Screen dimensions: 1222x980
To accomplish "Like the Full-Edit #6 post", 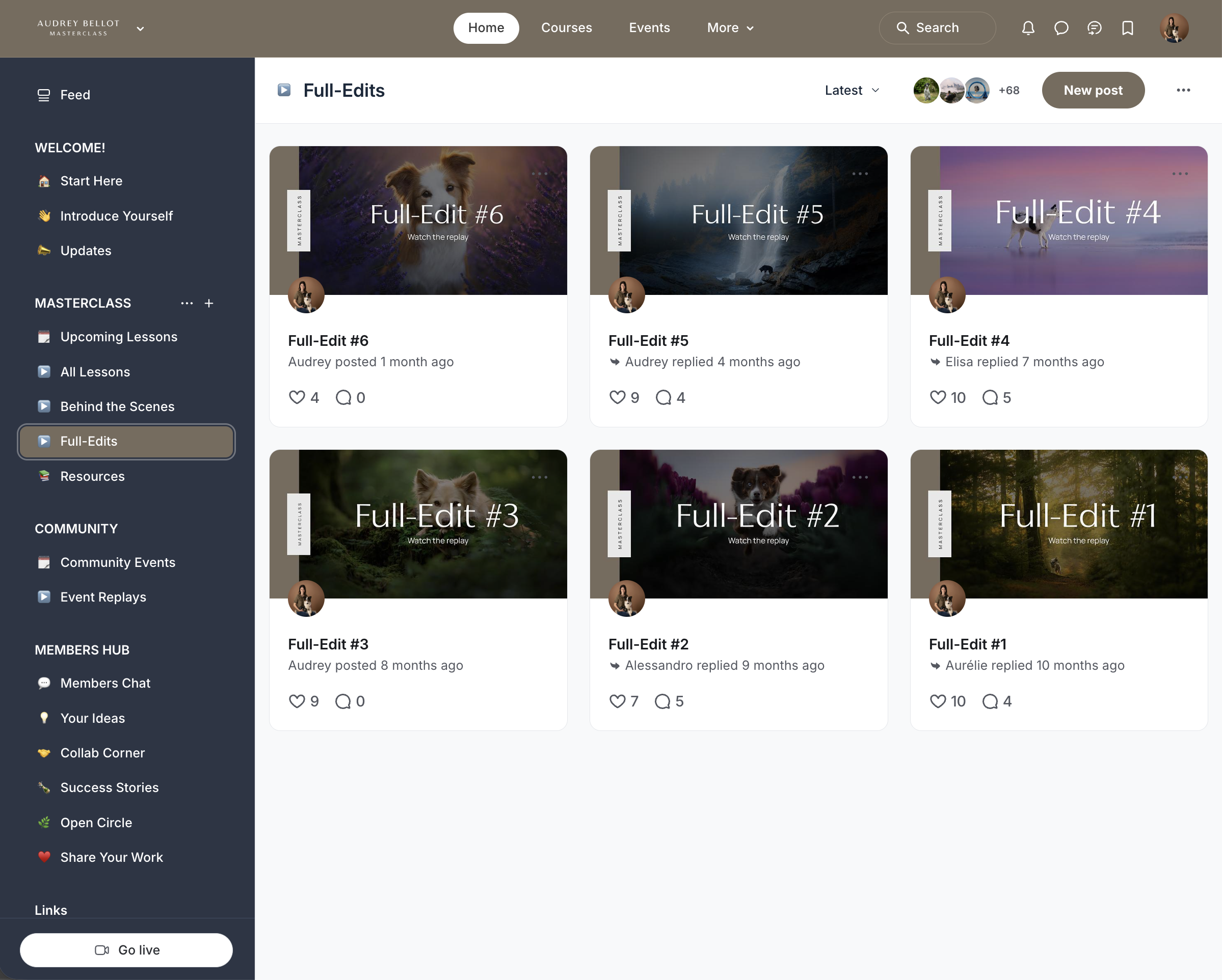I will click(x=297, y=398).
